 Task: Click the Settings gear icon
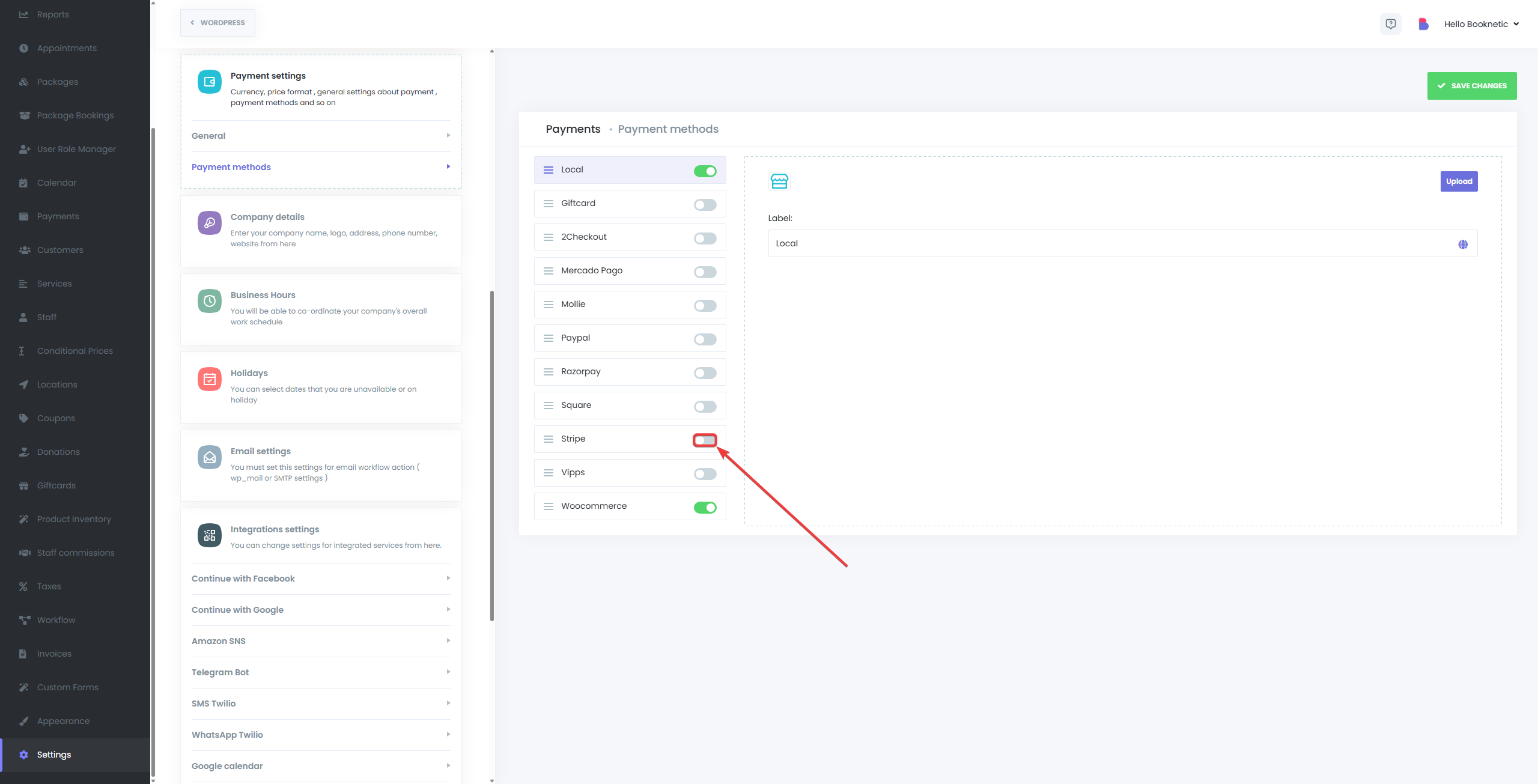tap(23, 755)
